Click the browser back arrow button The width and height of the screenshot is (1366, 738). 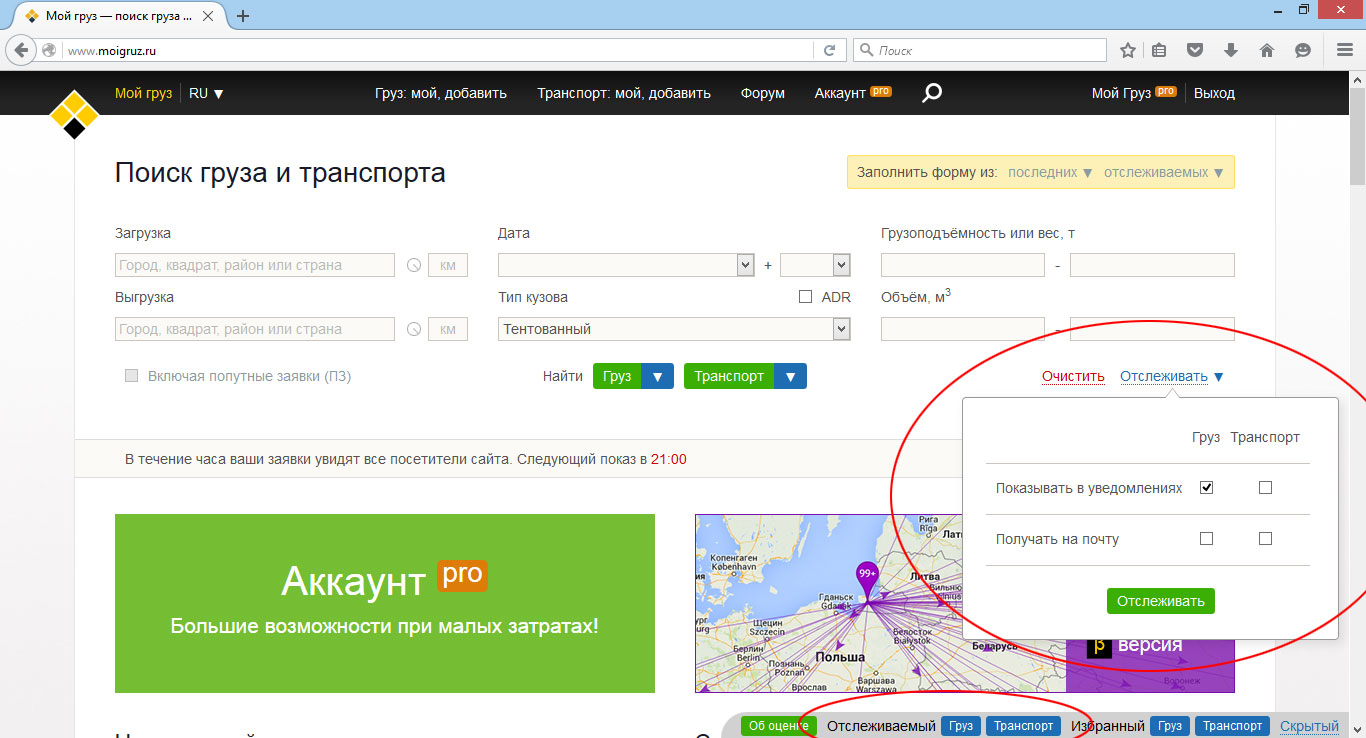click(x=21, y=50)
